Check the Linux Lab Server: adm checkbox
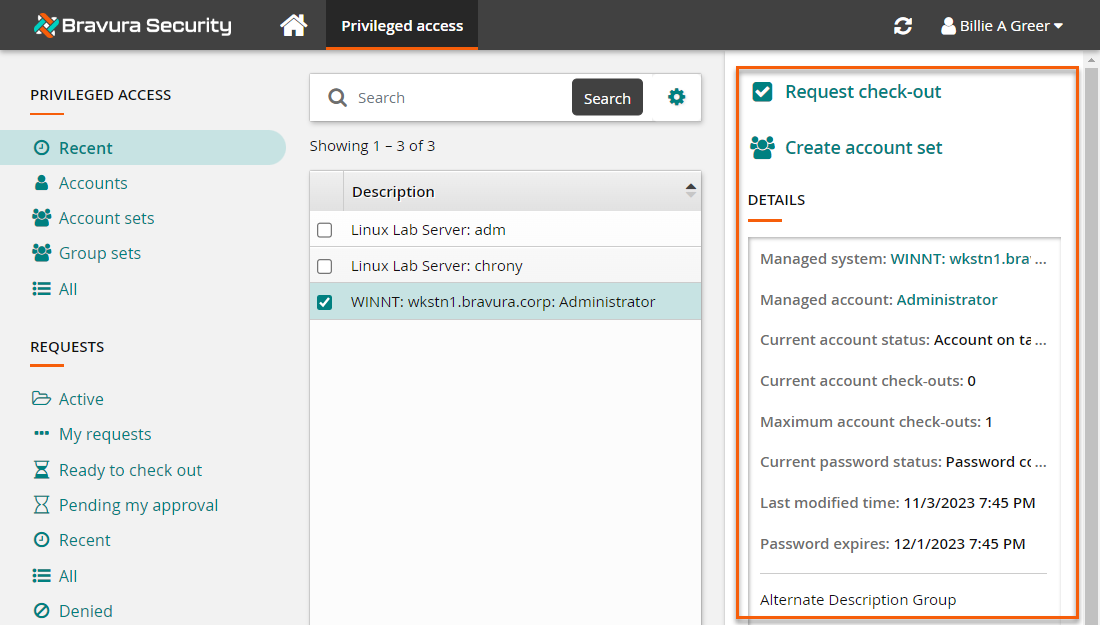Viewport: 1100px width, 625px height. (x=324, y=230)
